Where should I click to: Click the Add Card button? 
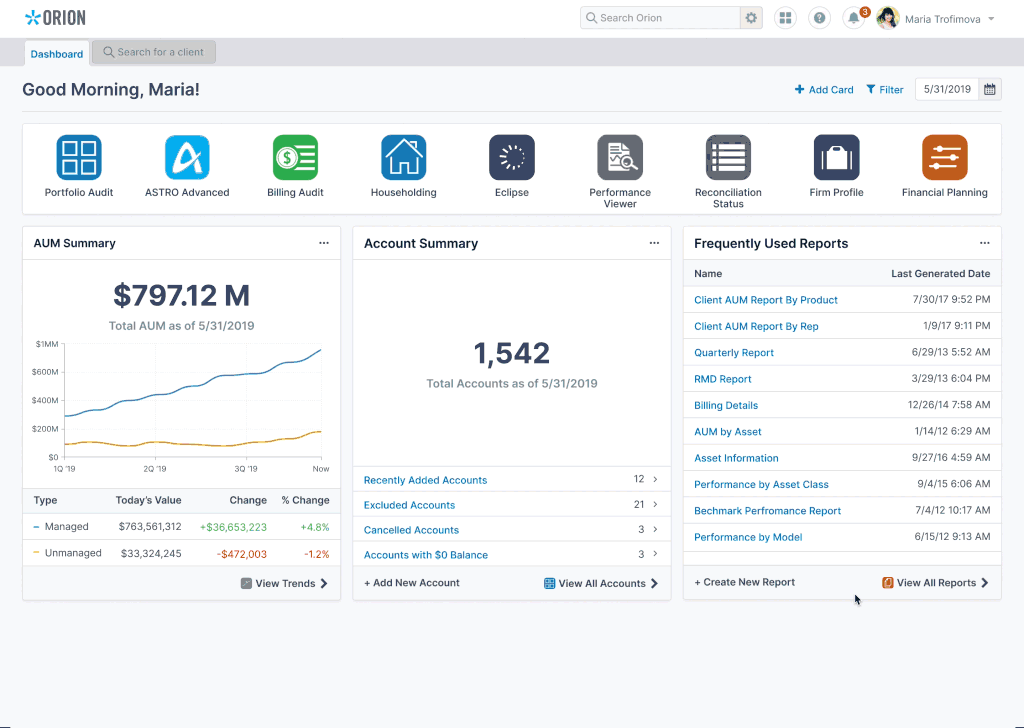[x=824, y=90]
